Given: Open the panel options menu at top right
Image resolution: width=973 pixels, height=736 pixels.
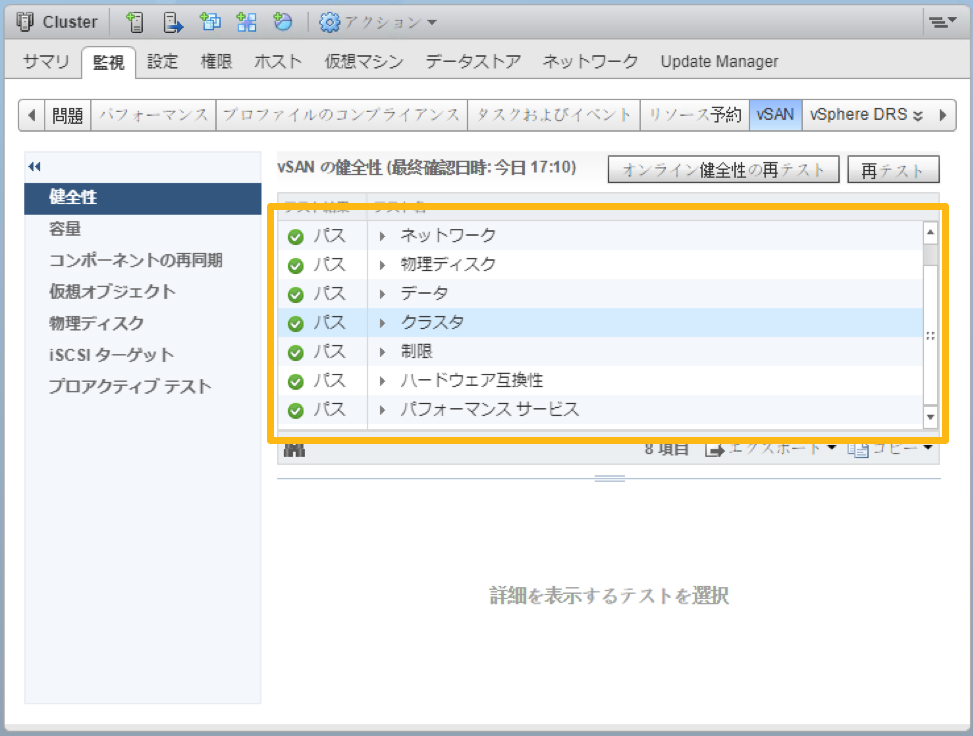Looking at the screenshot, I should tap(943, 22).
